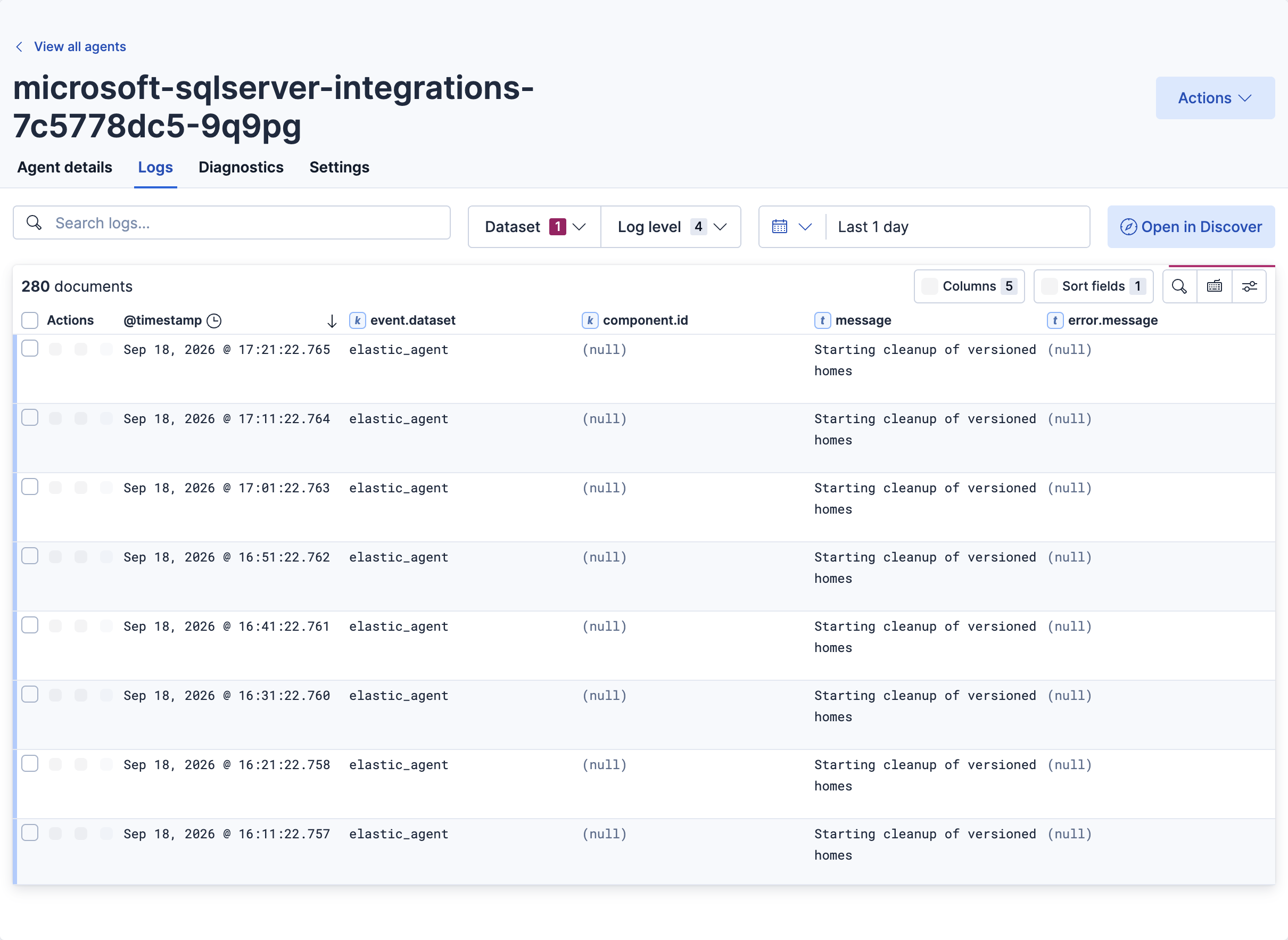
Task: Click the text icon for error.message column
Action: 1055,320
